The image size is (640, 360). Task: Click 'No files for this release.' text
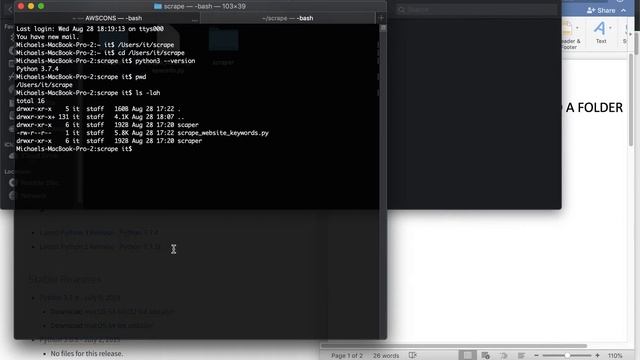point(87,353)
